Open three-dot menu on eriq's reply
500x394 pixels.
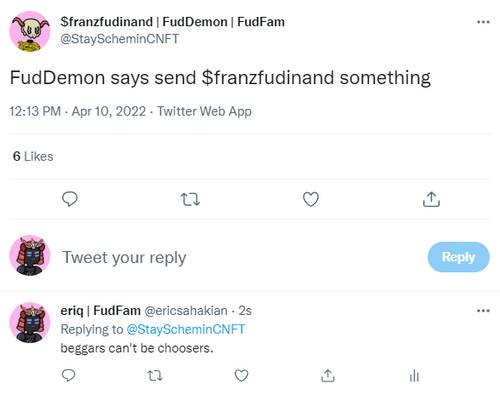coord(483,311)
